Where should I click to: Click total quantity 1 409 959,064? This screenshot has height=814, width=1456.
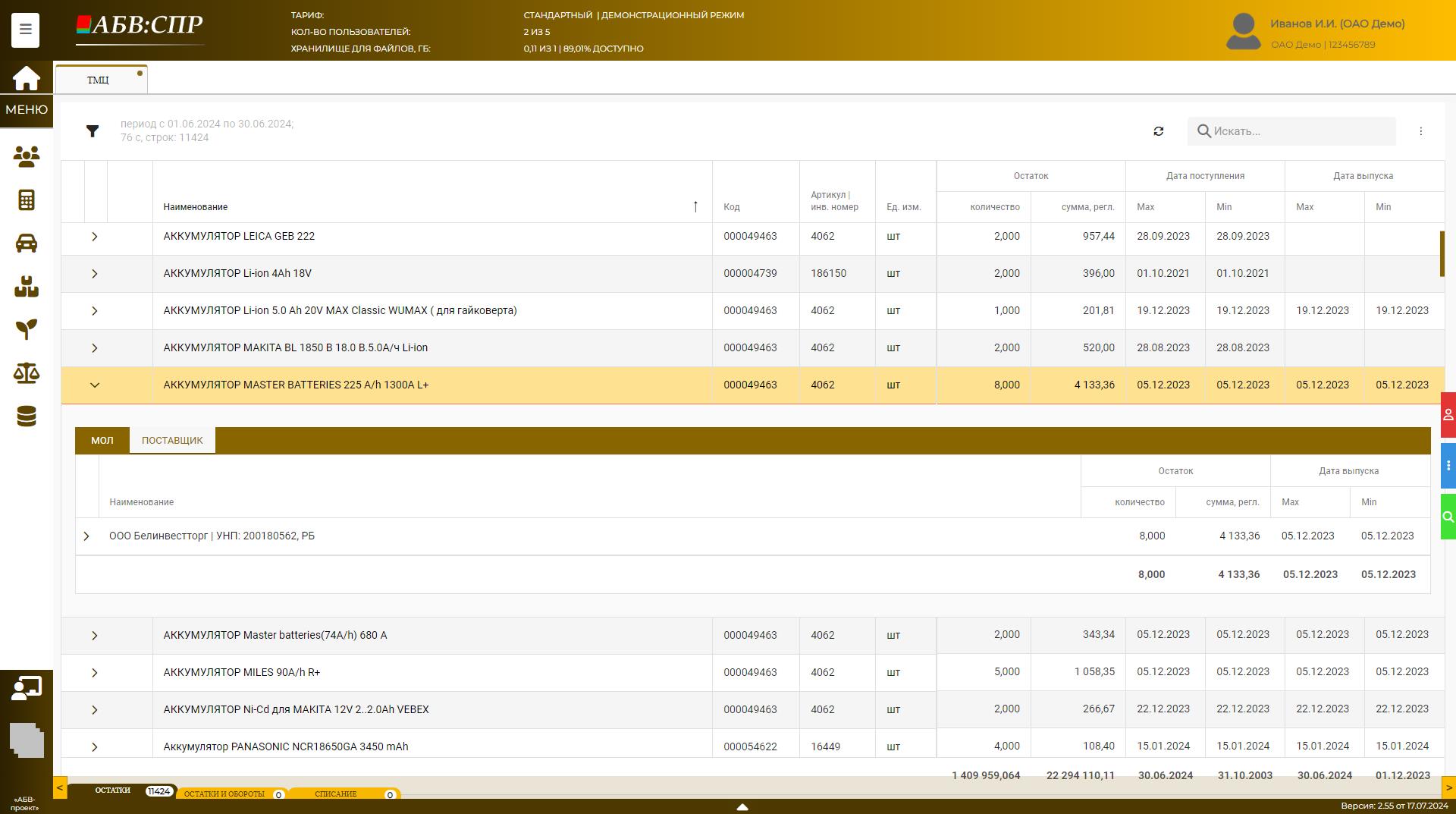pos(986,775)
